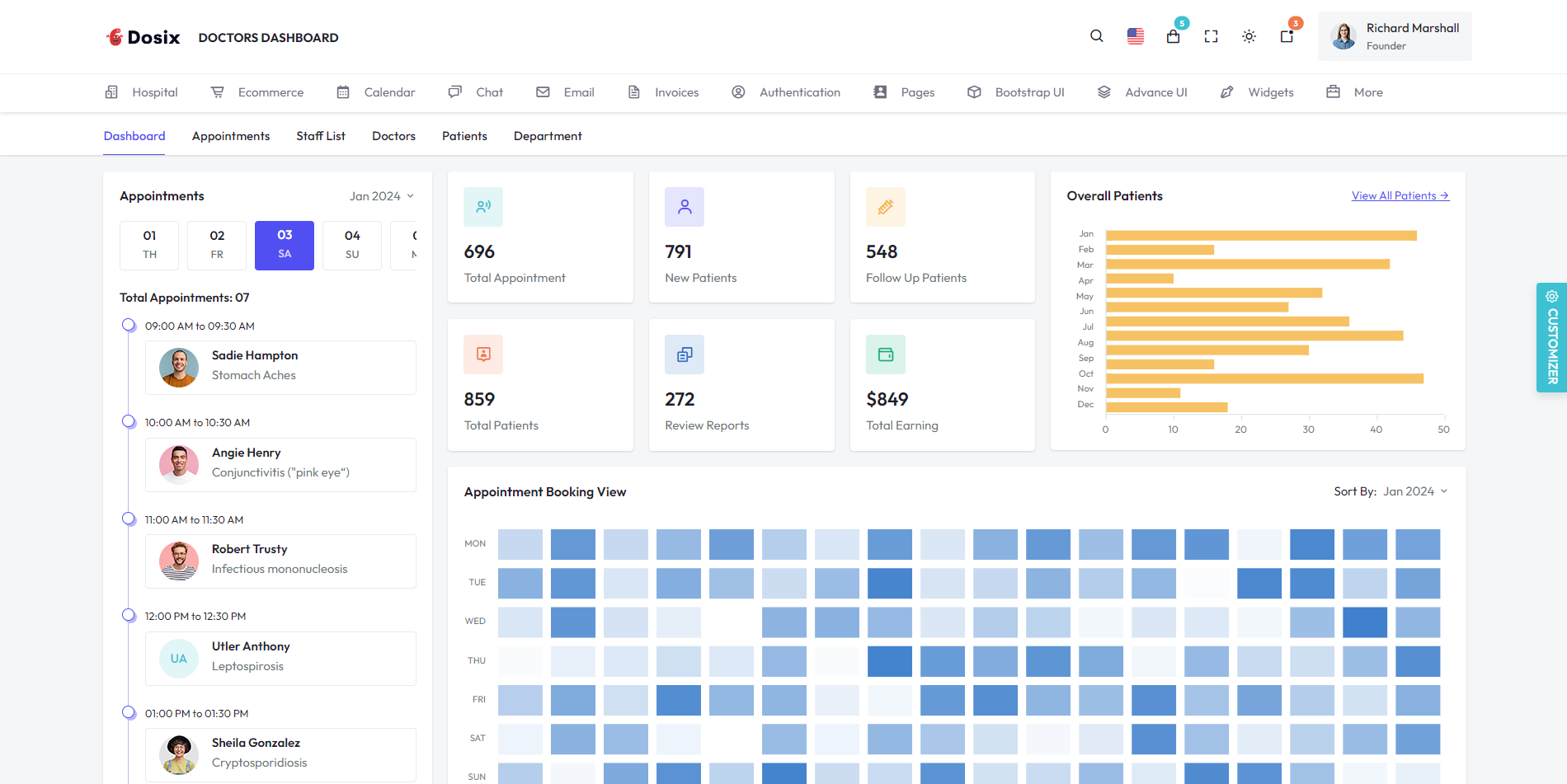Viewport: 1567px width, 784px height.
Task: Click the More briefcase icon
Action: (1333, 92)
